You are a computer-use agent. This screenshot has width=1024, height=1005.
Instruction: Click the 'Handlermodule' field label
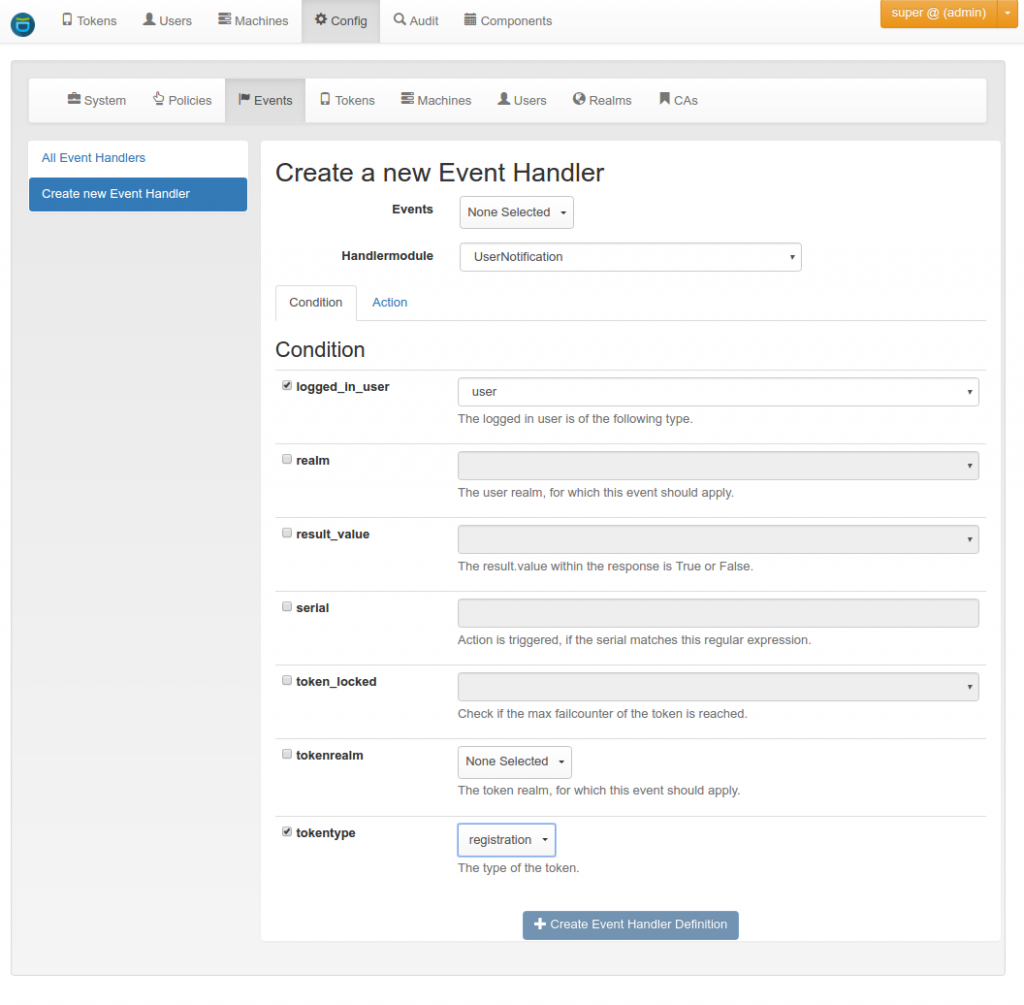click(x=387, y=256)
